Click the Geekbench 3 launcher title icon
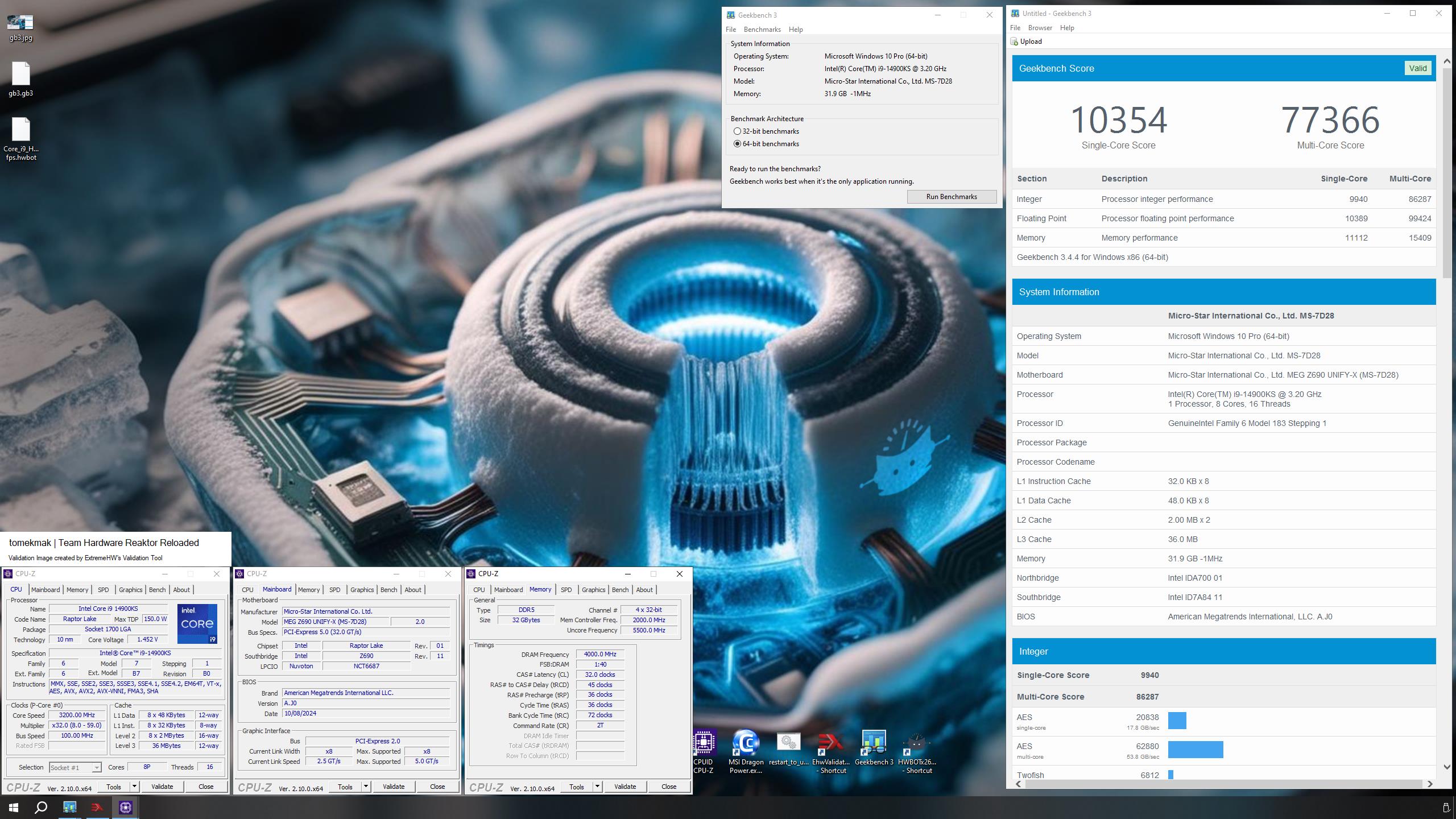1456x819 pixels. [730, 15]
